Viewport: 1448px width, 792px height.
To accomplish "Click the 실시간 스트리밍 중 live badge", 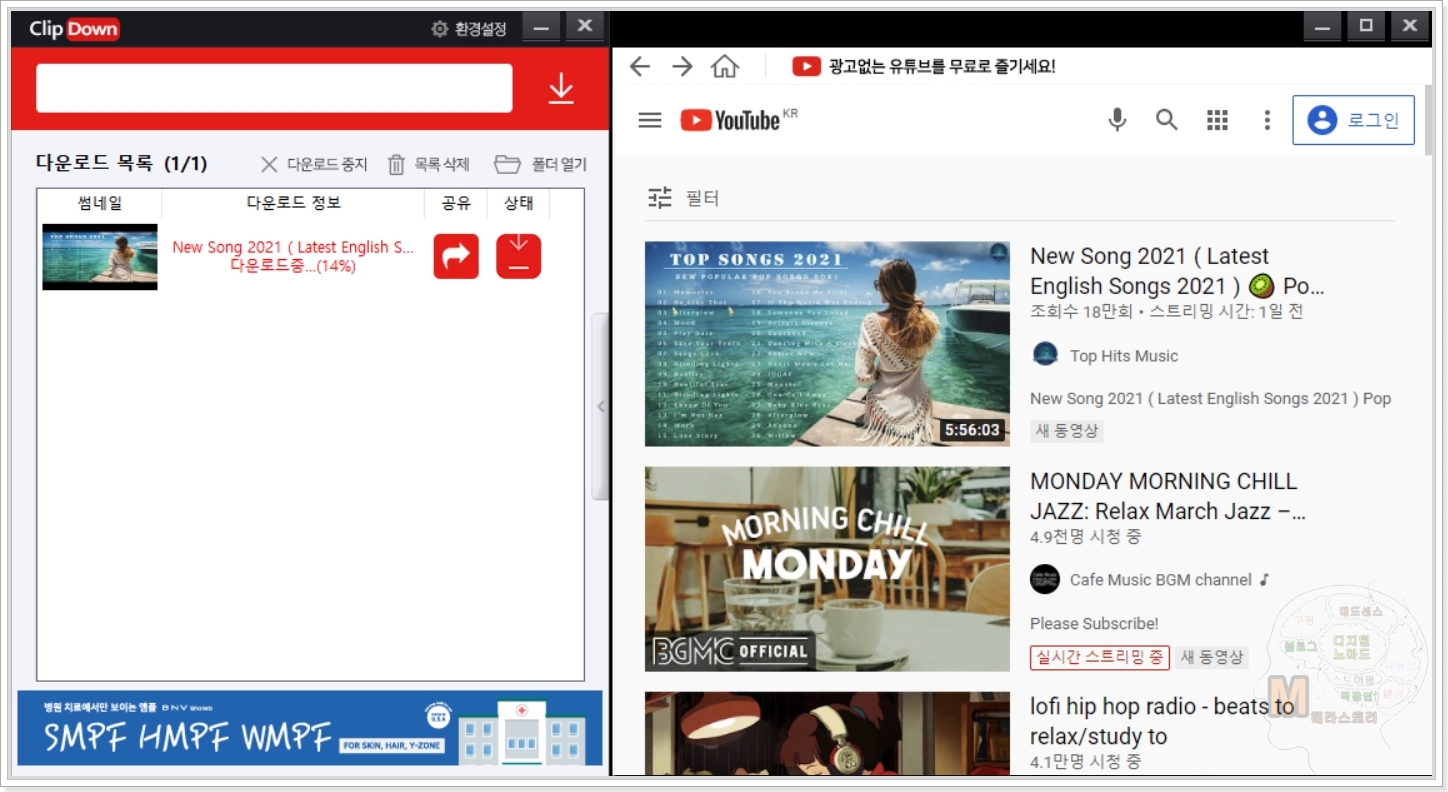I will pos(1099,657).
